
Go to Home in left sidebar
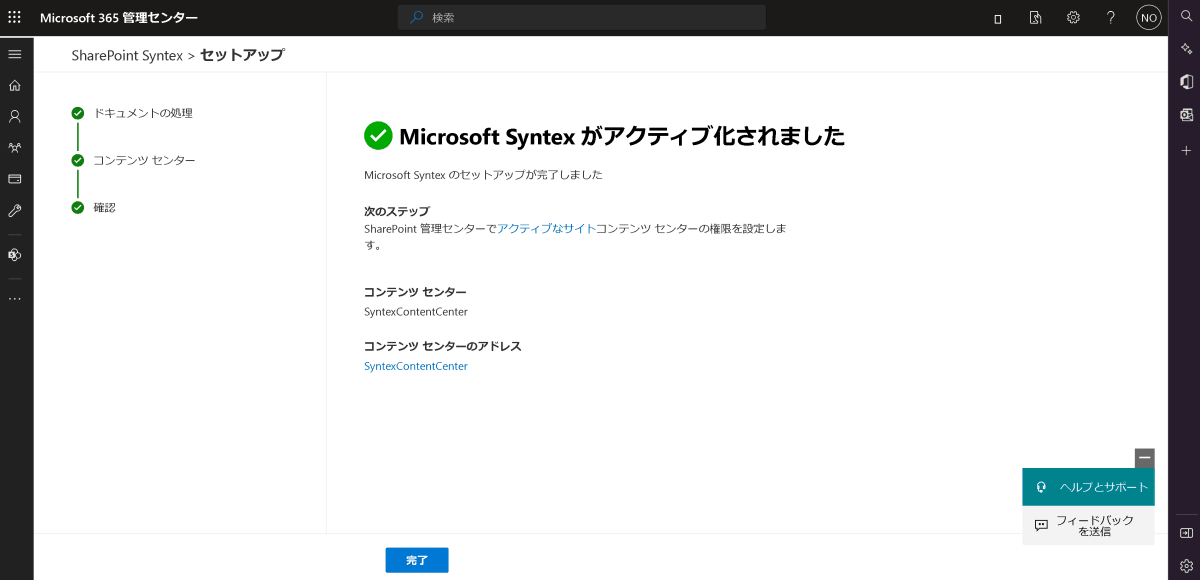15,85
